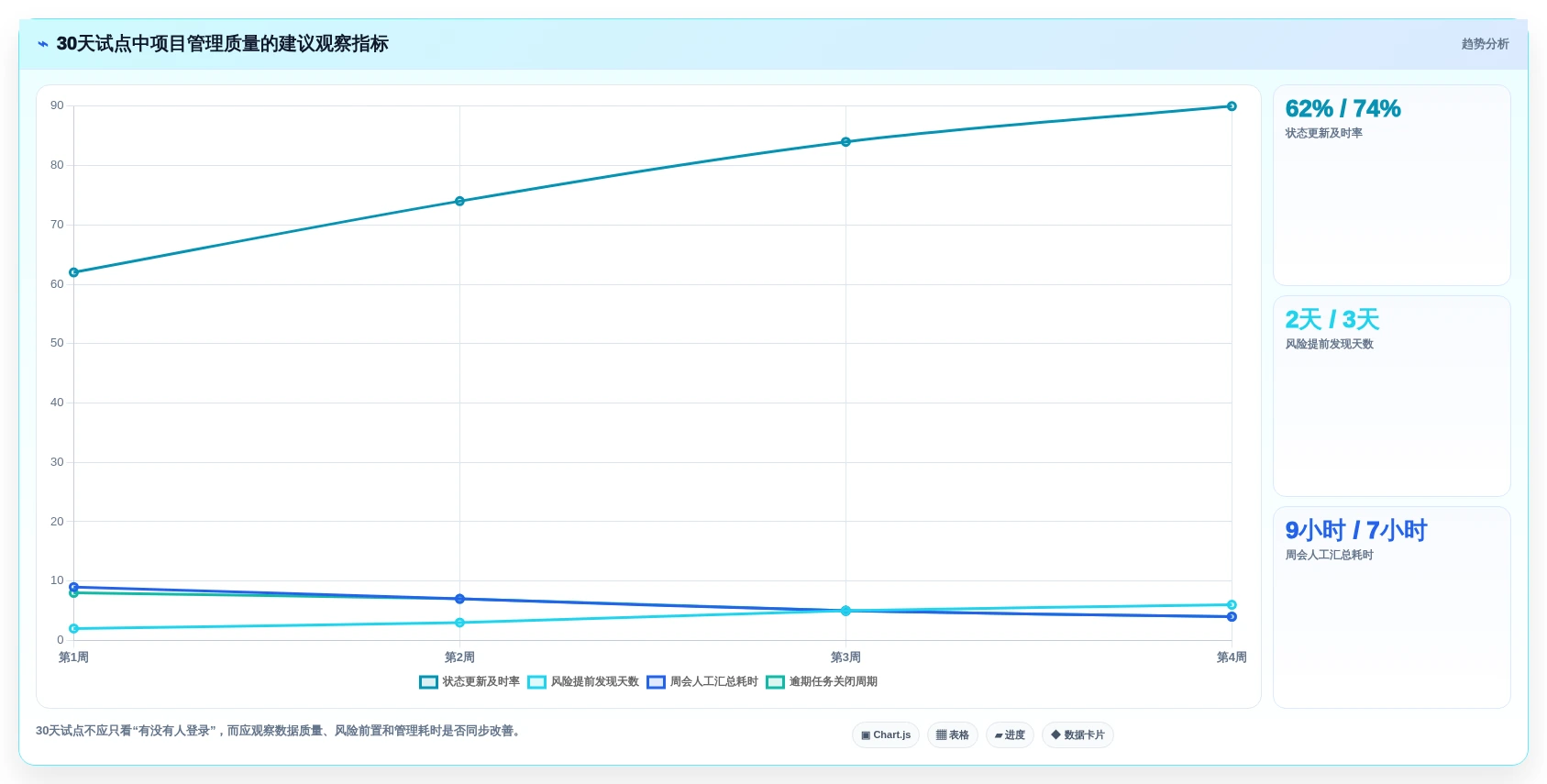The height and width of the screenshot is (784, 1547).
Task: Click the 状态更新及时率 point at 第3周 (84)
Action: [845, 142]
